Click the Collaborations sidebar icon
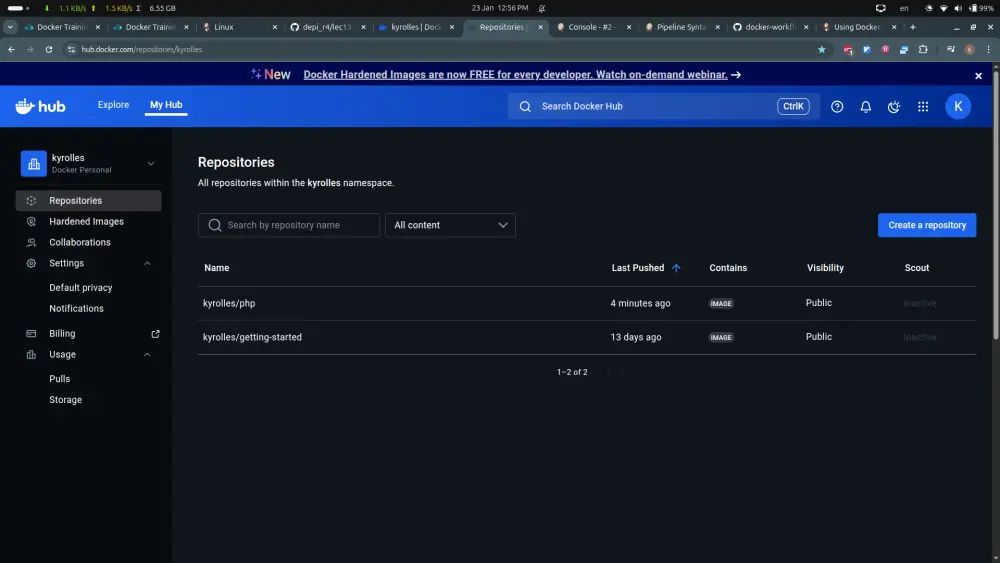1000x563 pixels. 31,242
